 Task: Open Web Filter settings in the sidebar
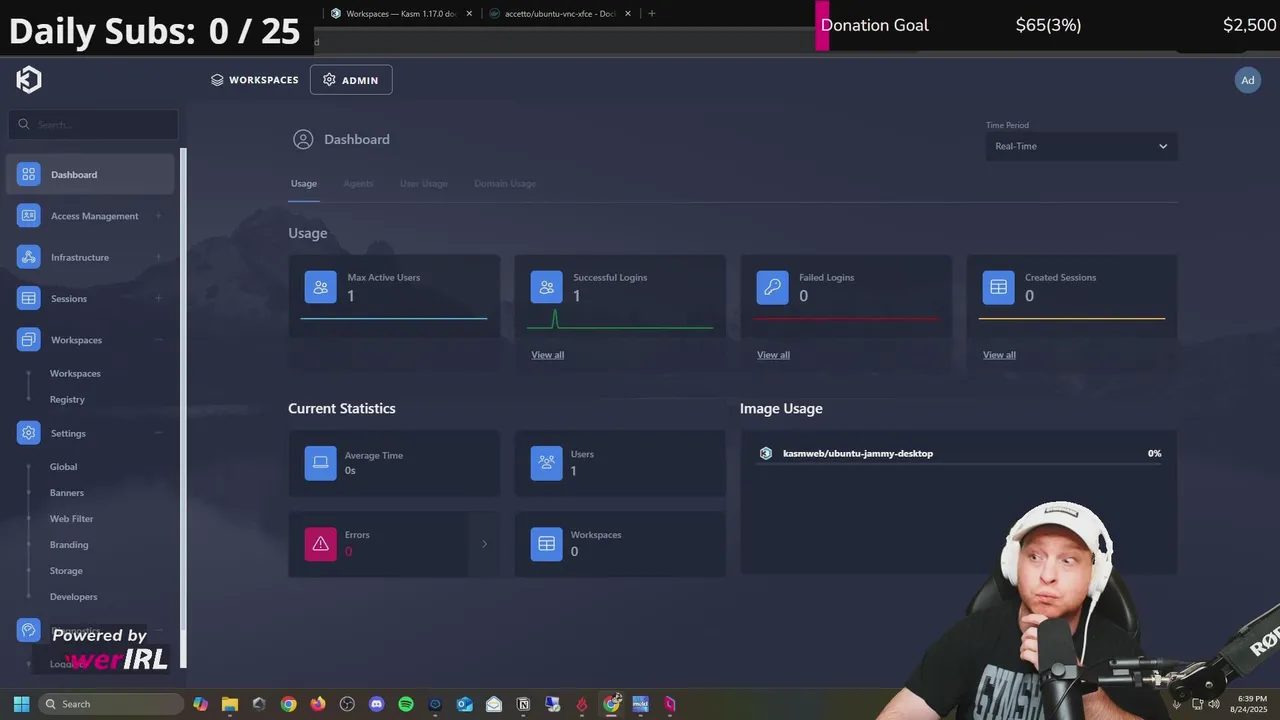click(72, 519)
